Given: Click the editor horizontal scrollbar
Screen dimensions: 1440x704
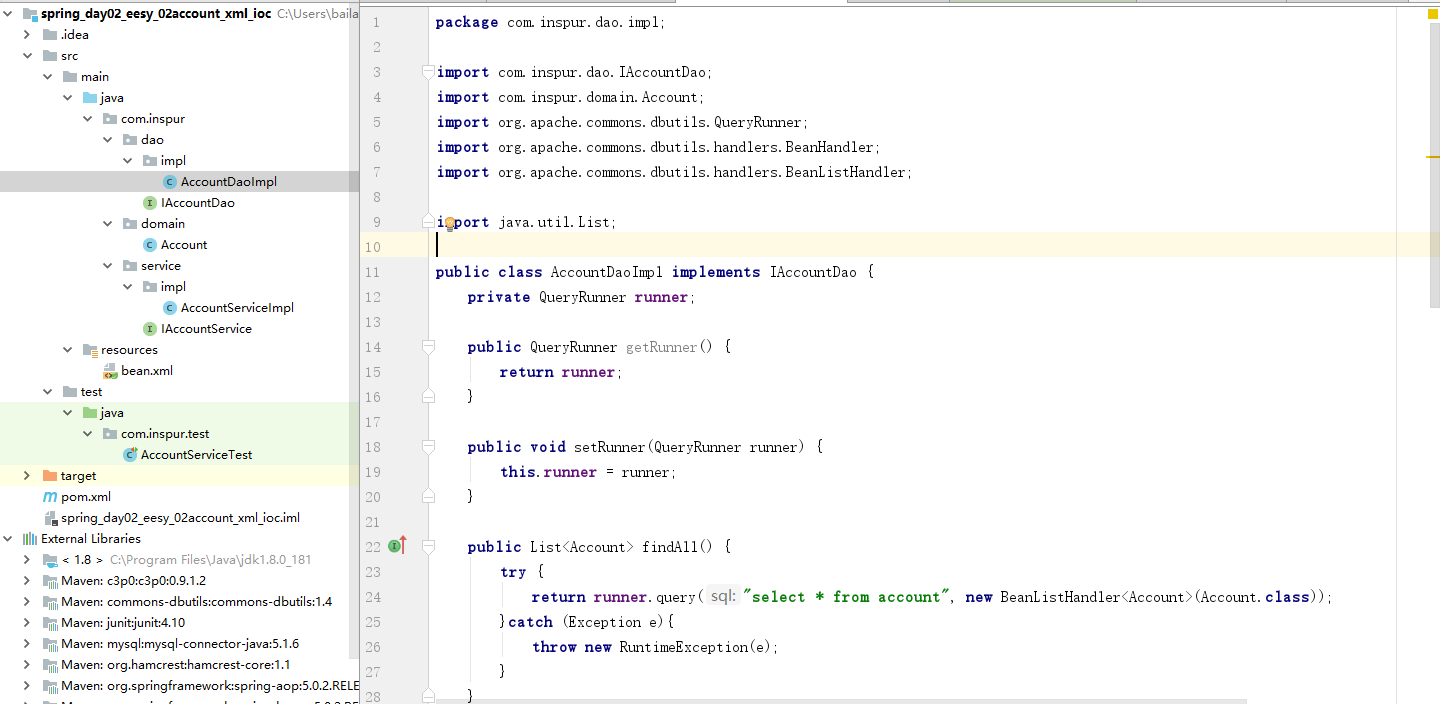Looking at the screenshot, I should click(842, 700).
